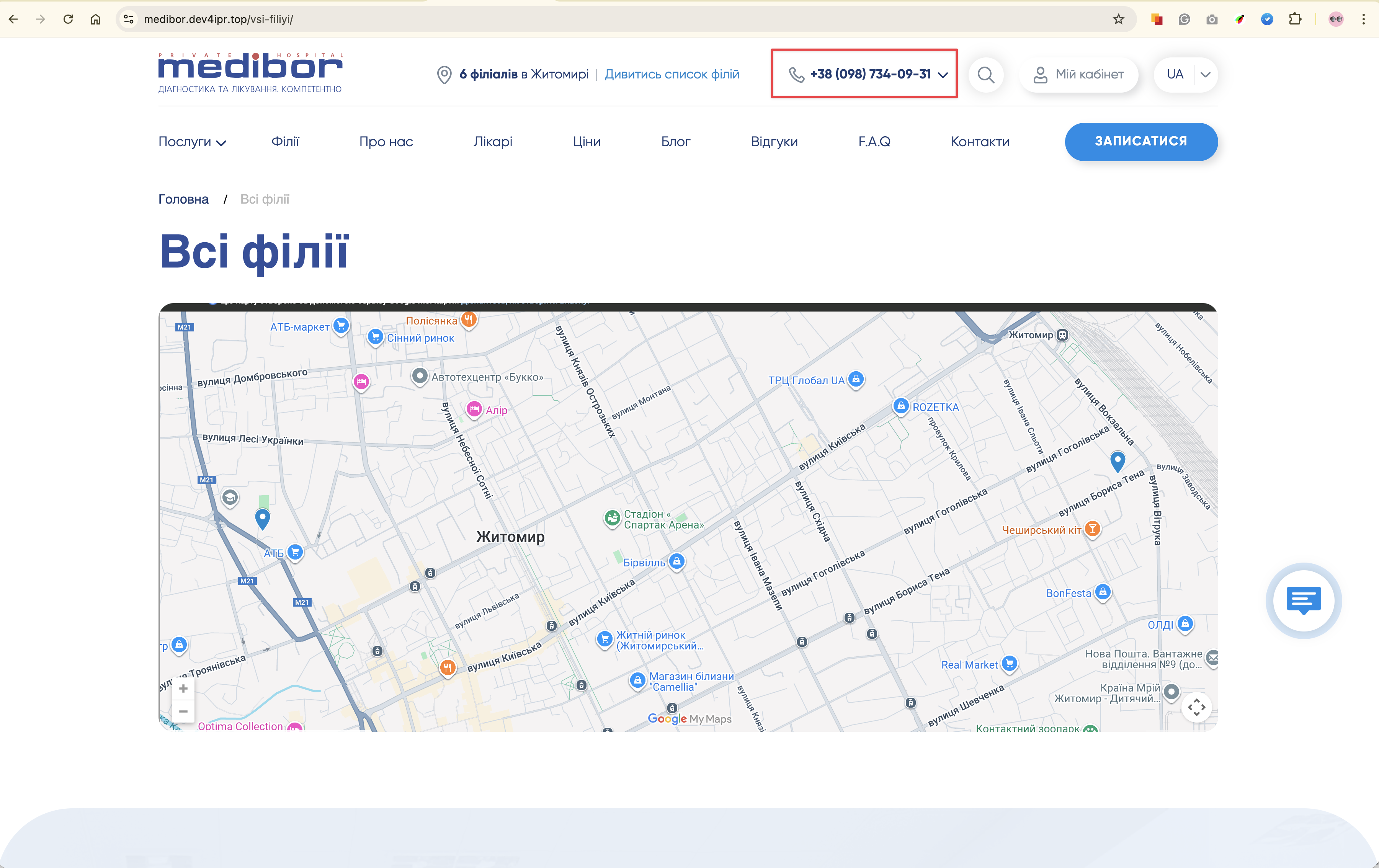
Task: Zoom out on the map
Action: 183,711
